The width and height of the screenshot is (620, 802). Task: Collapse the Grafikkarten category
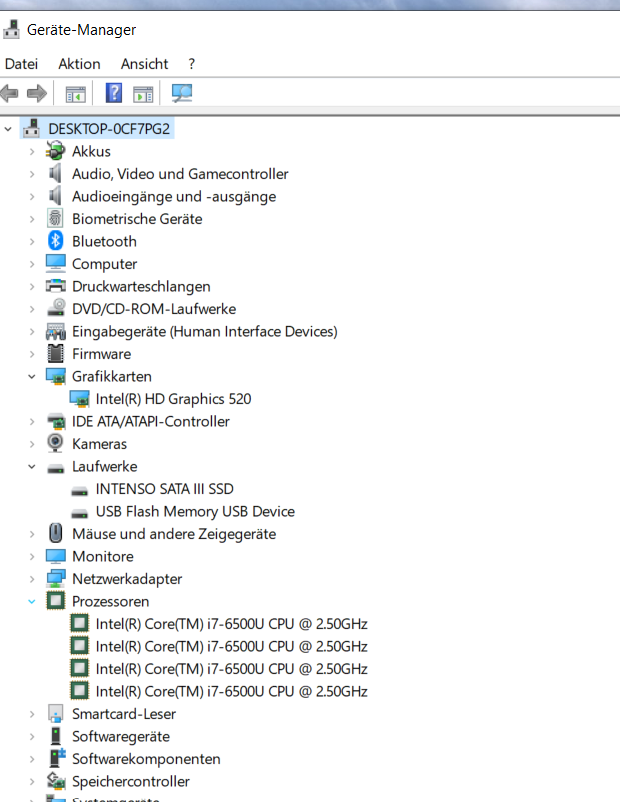[x=32, y=376]
